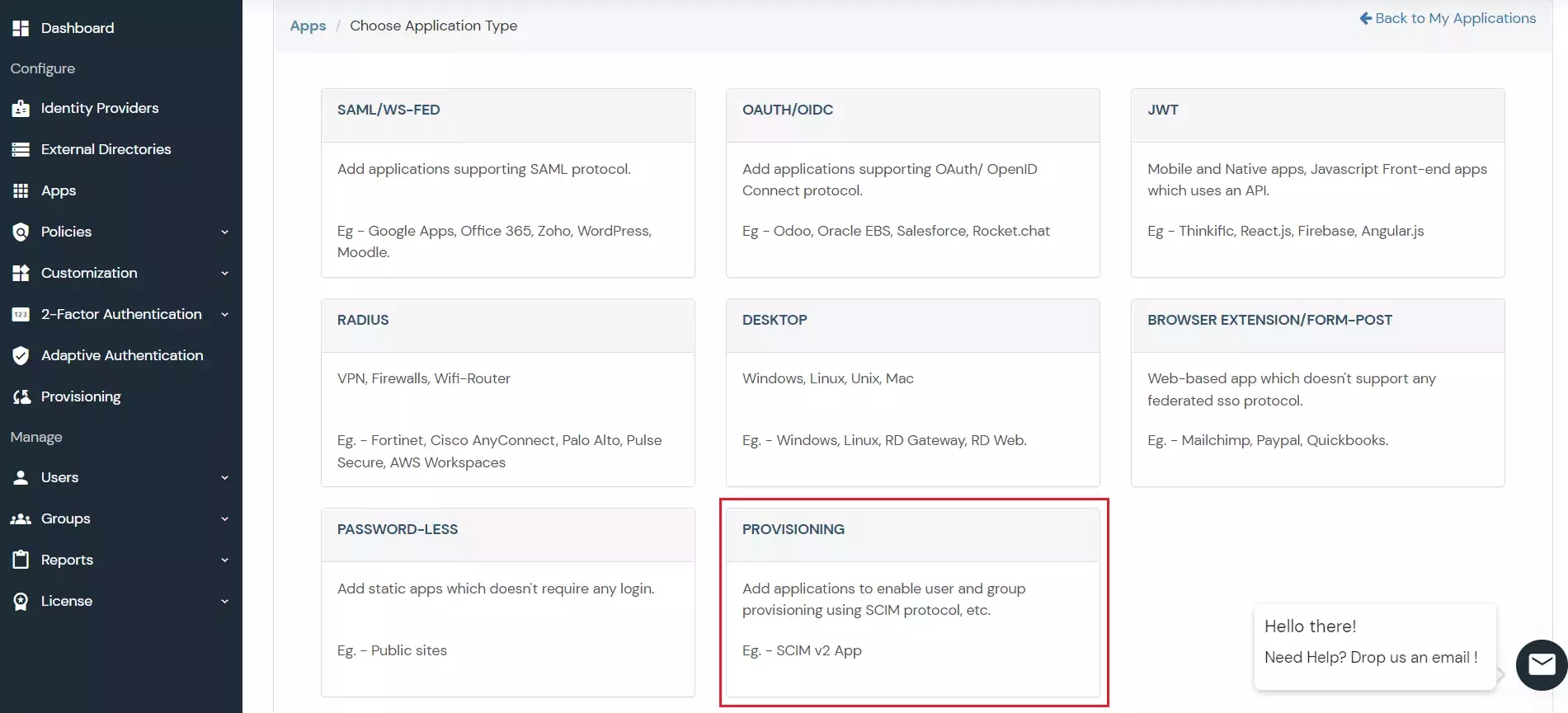Choose the OAUTH/OIDC application type

point(912,183)
